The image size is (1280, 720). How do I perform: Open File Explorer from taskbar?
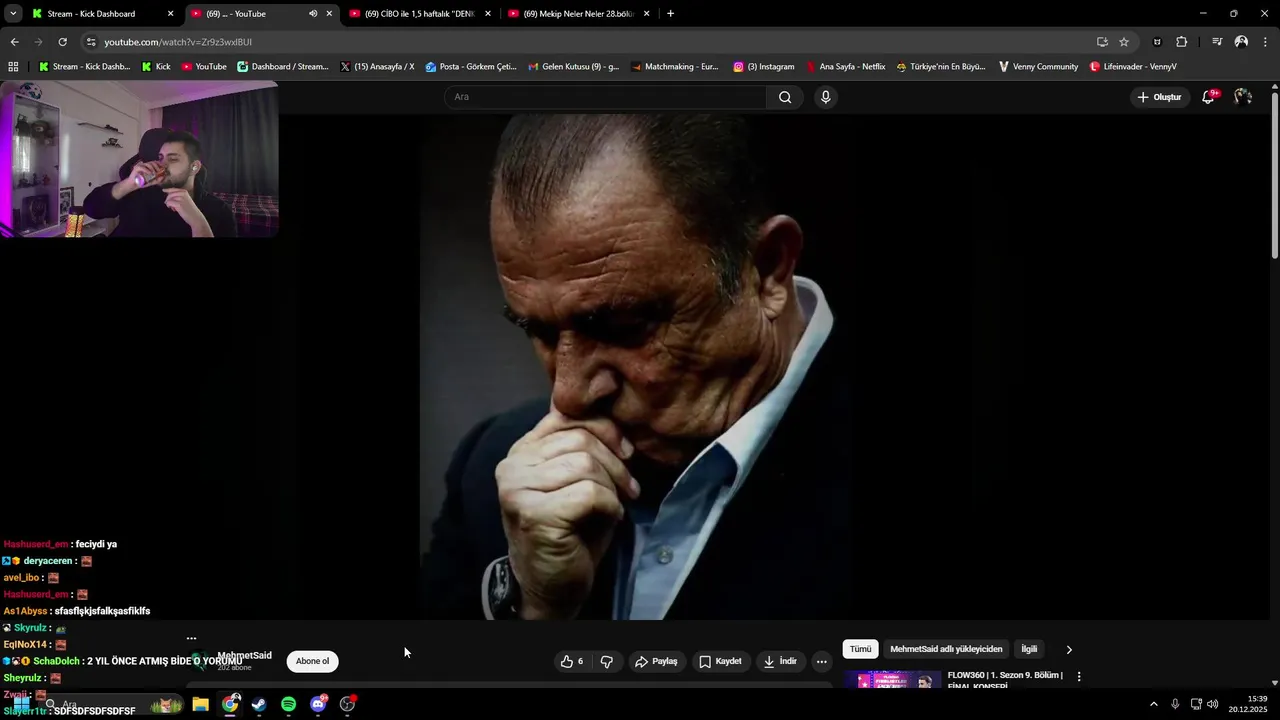click(200, 704)
